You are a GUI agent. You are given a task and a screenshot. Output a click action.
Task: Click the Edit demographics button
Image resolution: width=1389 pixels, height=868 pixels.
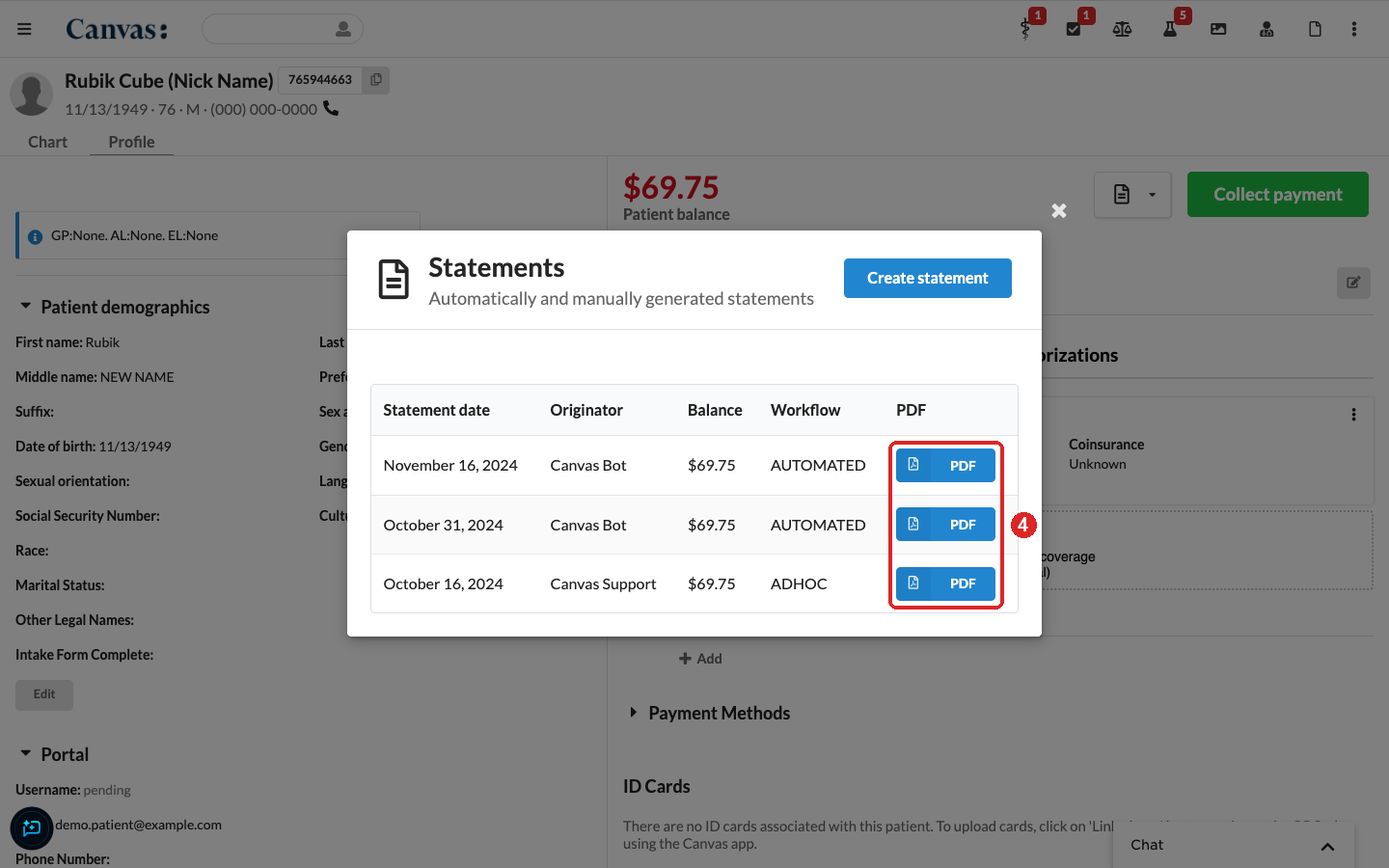click(x=44, y=694)
